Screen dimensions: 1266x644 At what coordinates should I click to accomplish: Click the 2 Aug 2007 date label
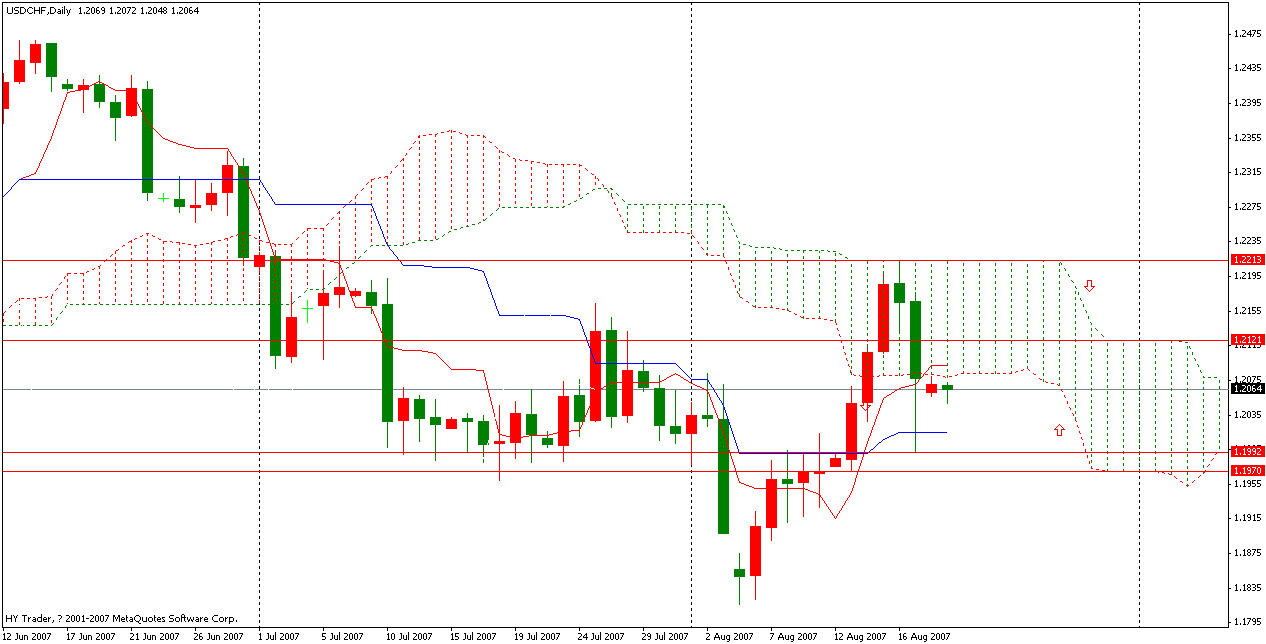click(730, 636)
